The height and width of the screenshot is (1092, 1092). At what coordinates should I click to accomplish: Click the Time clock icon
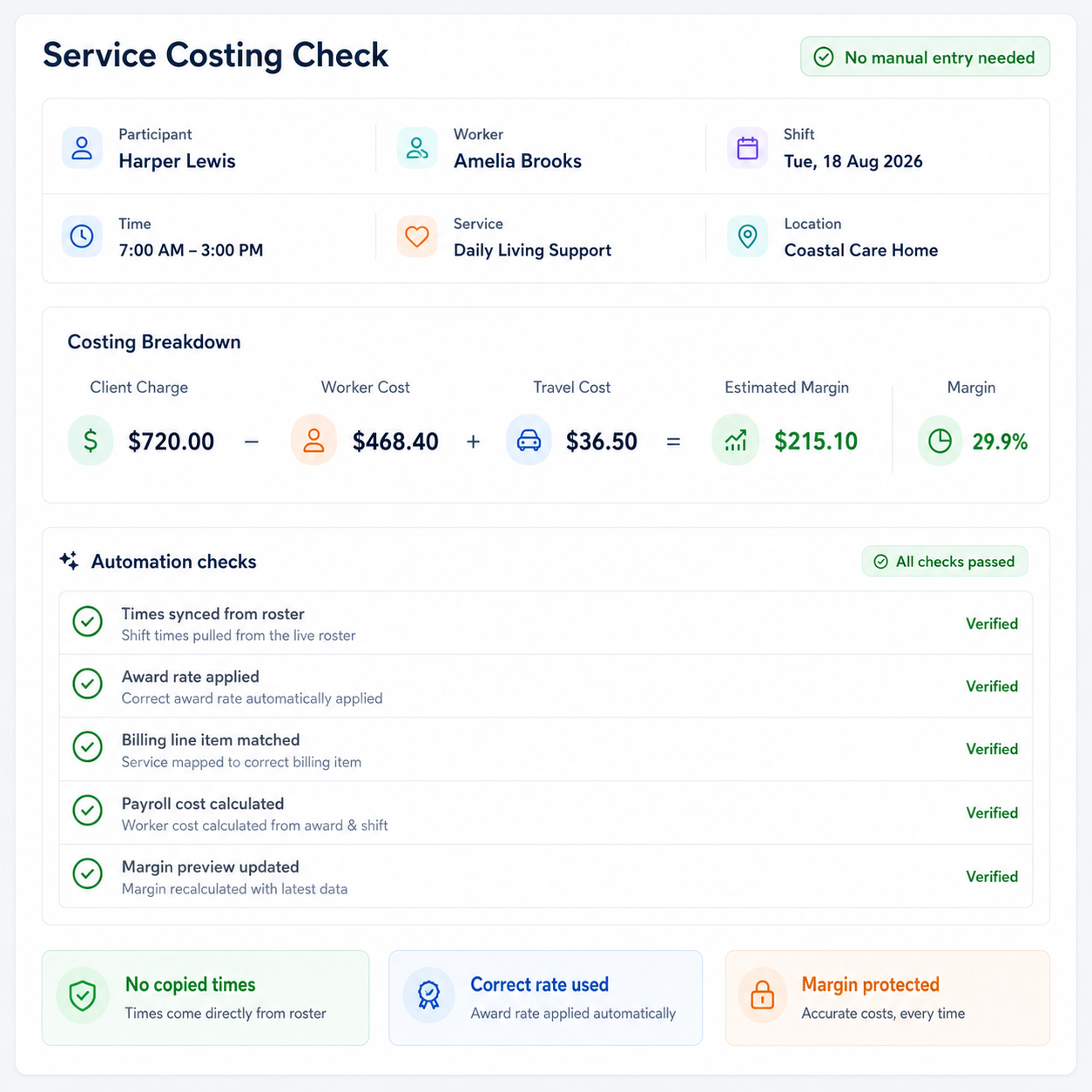point(82,236)
